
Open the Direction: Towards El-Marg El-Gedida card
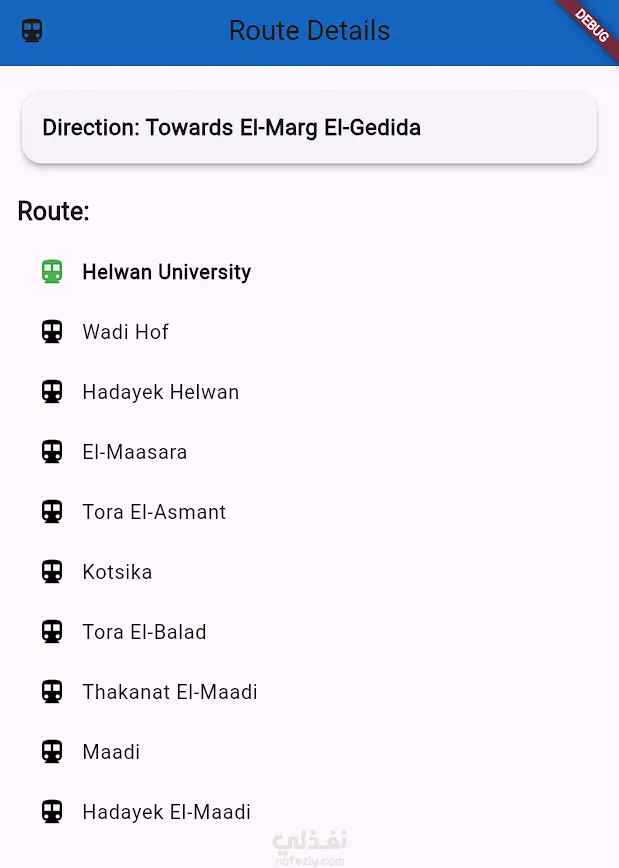tap(309, 127)
